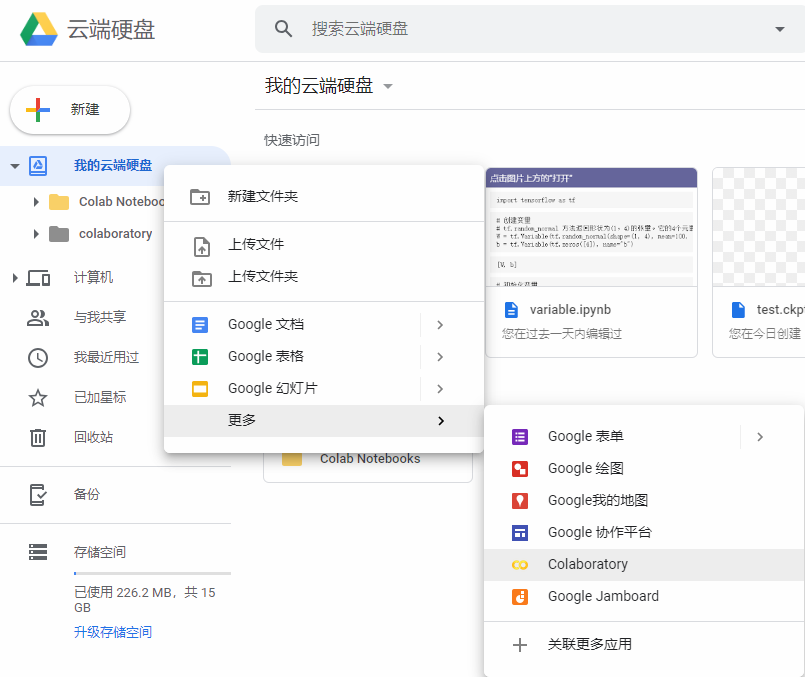This screenshot has width=805, height=677.
Task: Select the colaboratory folder in sidebar
Action: tap(116, 234)
